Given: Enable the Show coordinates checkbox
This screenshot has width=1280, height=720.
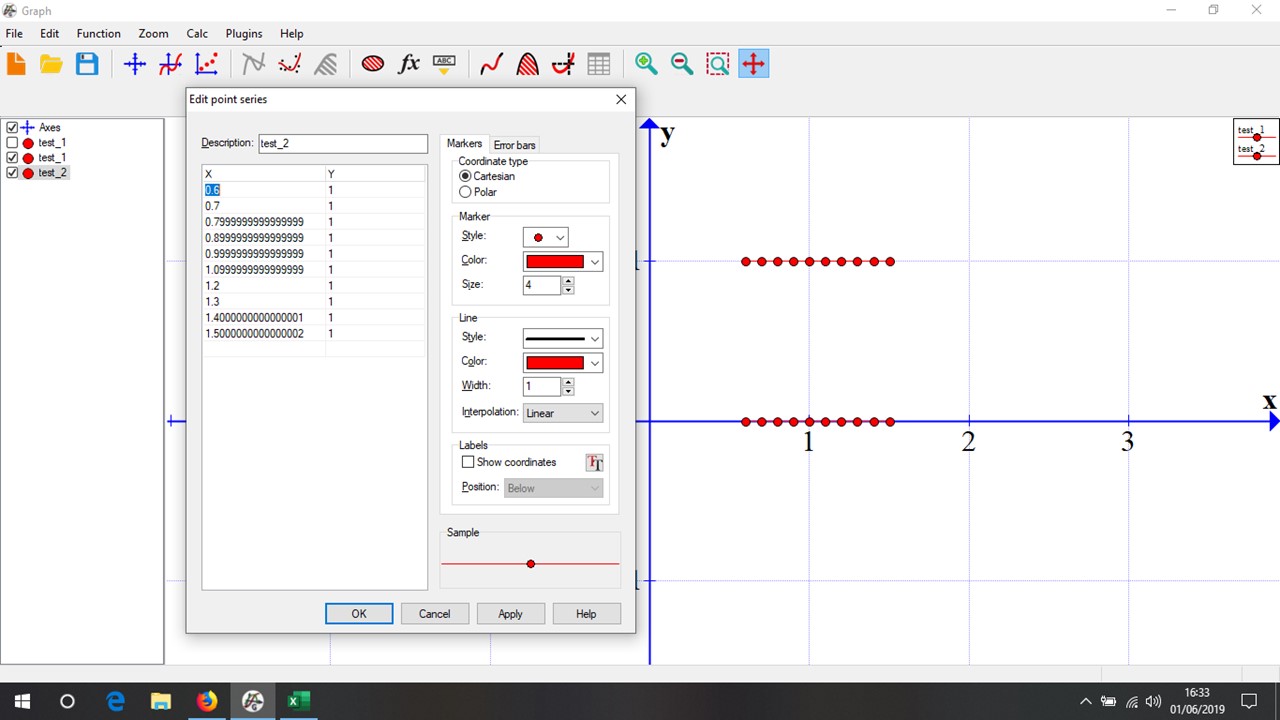Looking at the screenshot, I should click(x=467, y=462).
